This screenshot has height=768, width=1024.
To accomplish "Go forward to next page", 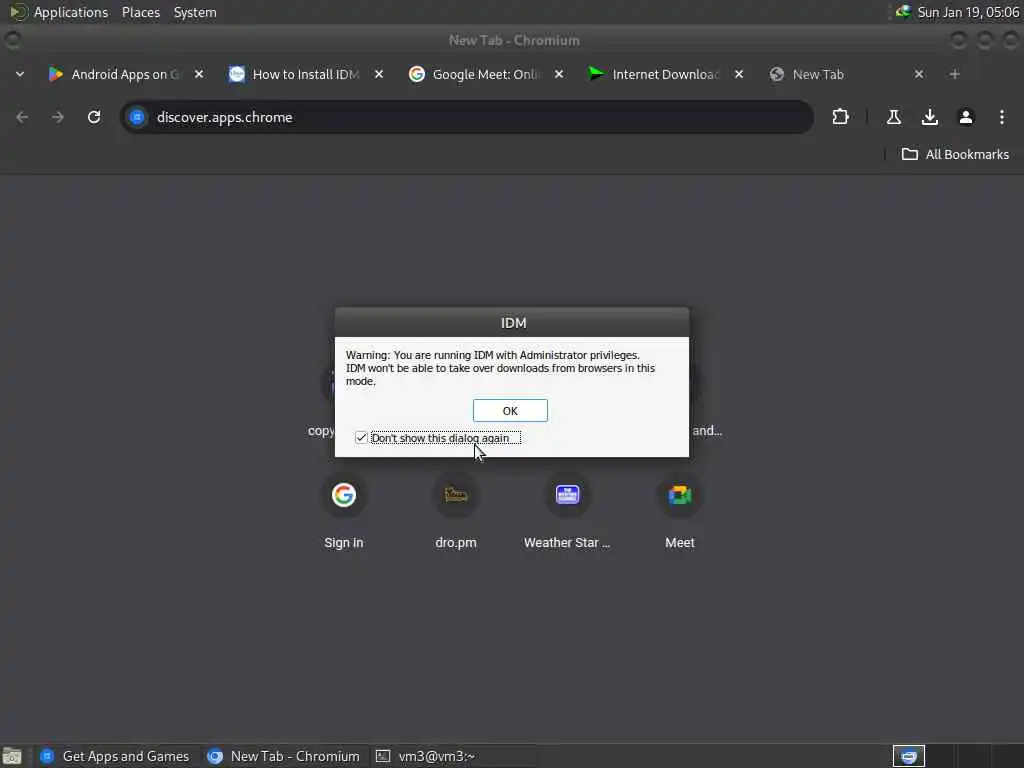I will tap(58, 117).
